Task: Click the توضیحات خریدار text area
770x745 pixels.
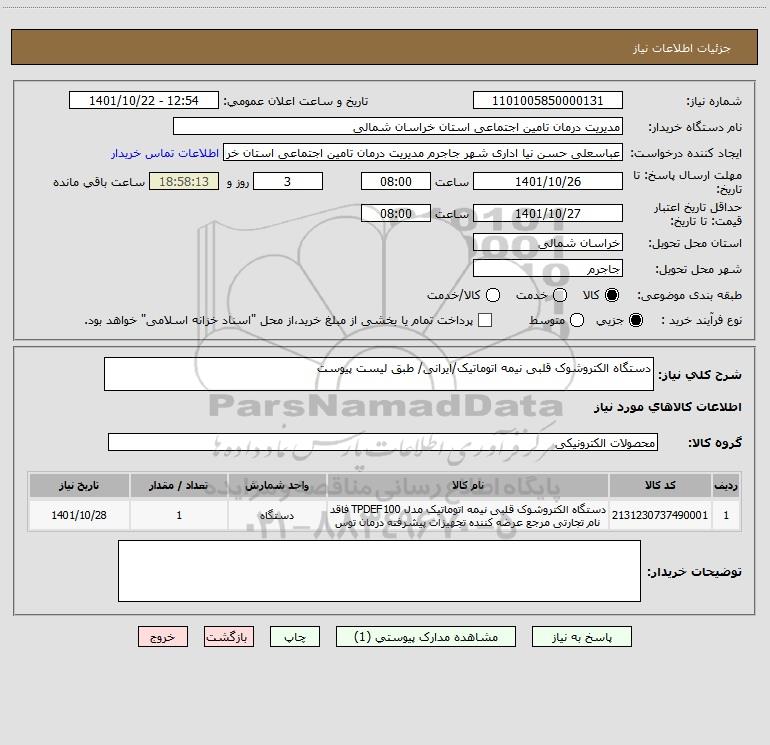Action: click(x=379, y=571)
